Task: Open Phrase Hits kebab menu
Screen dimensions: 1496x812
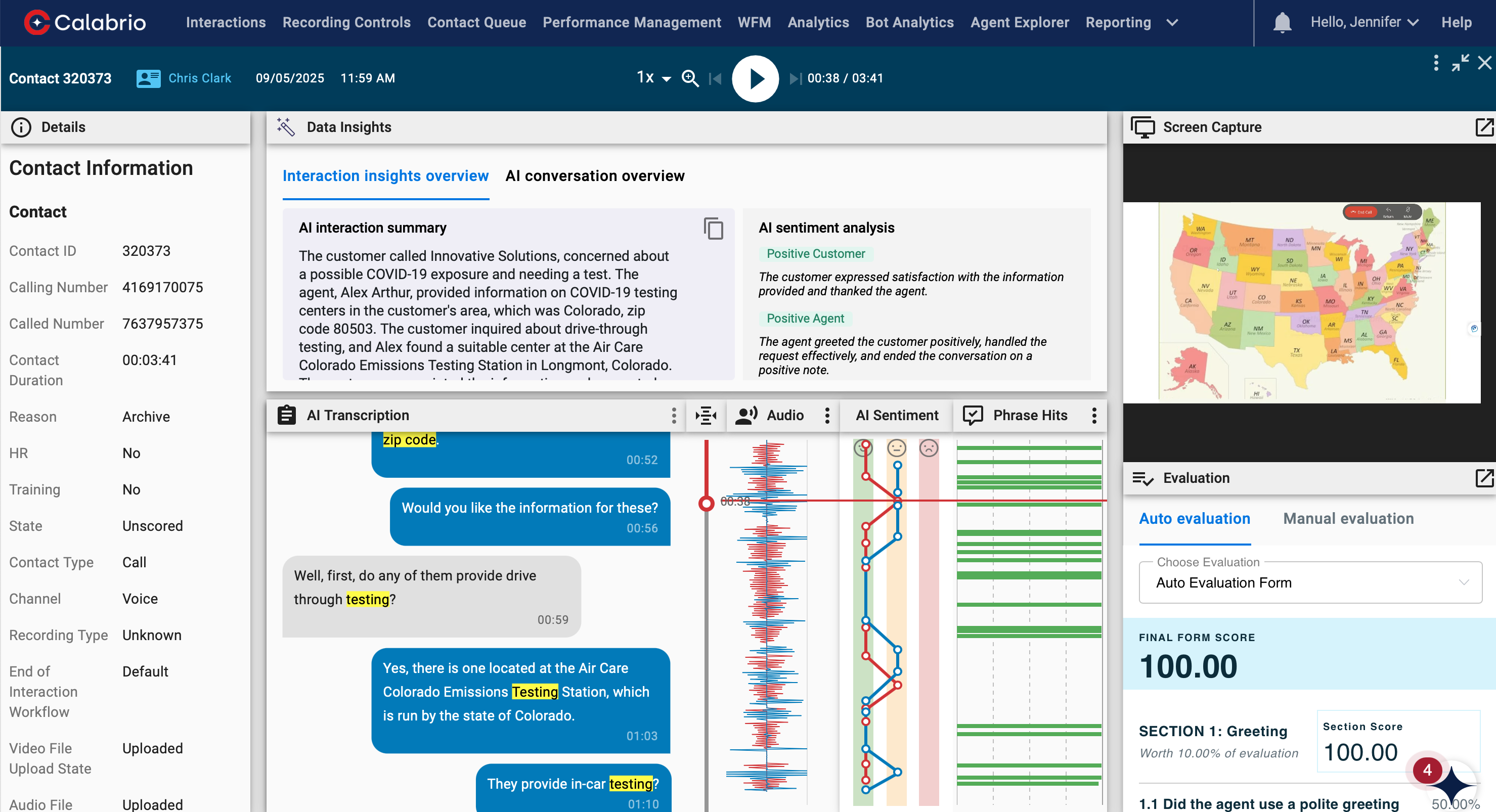Action: [1094, 415]
